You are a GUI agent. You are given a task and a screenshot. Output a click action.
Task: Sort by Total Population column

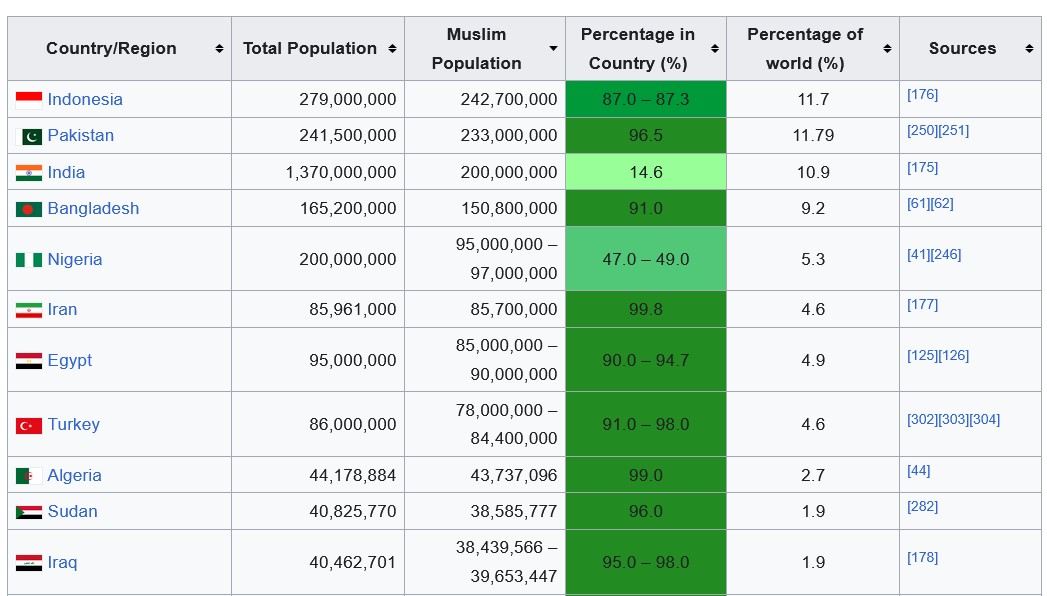[392, 49]
